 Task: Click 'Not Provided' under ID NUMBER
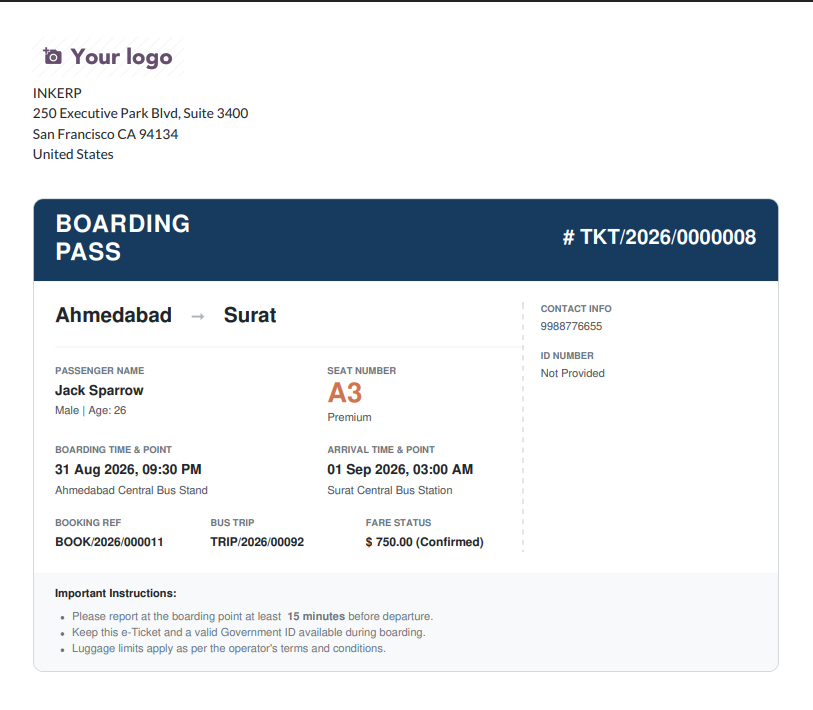tap(572, 373)
